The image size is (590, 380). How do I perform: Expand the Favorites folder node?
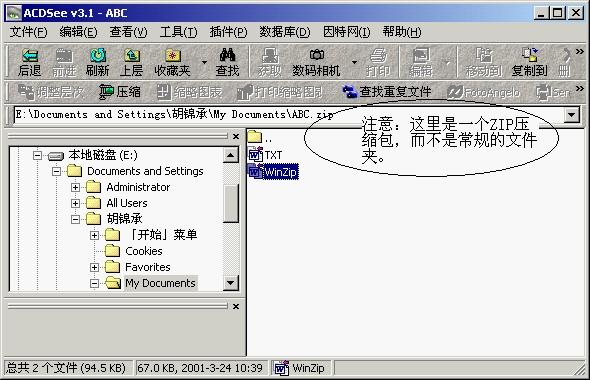(x=94, y=267)
